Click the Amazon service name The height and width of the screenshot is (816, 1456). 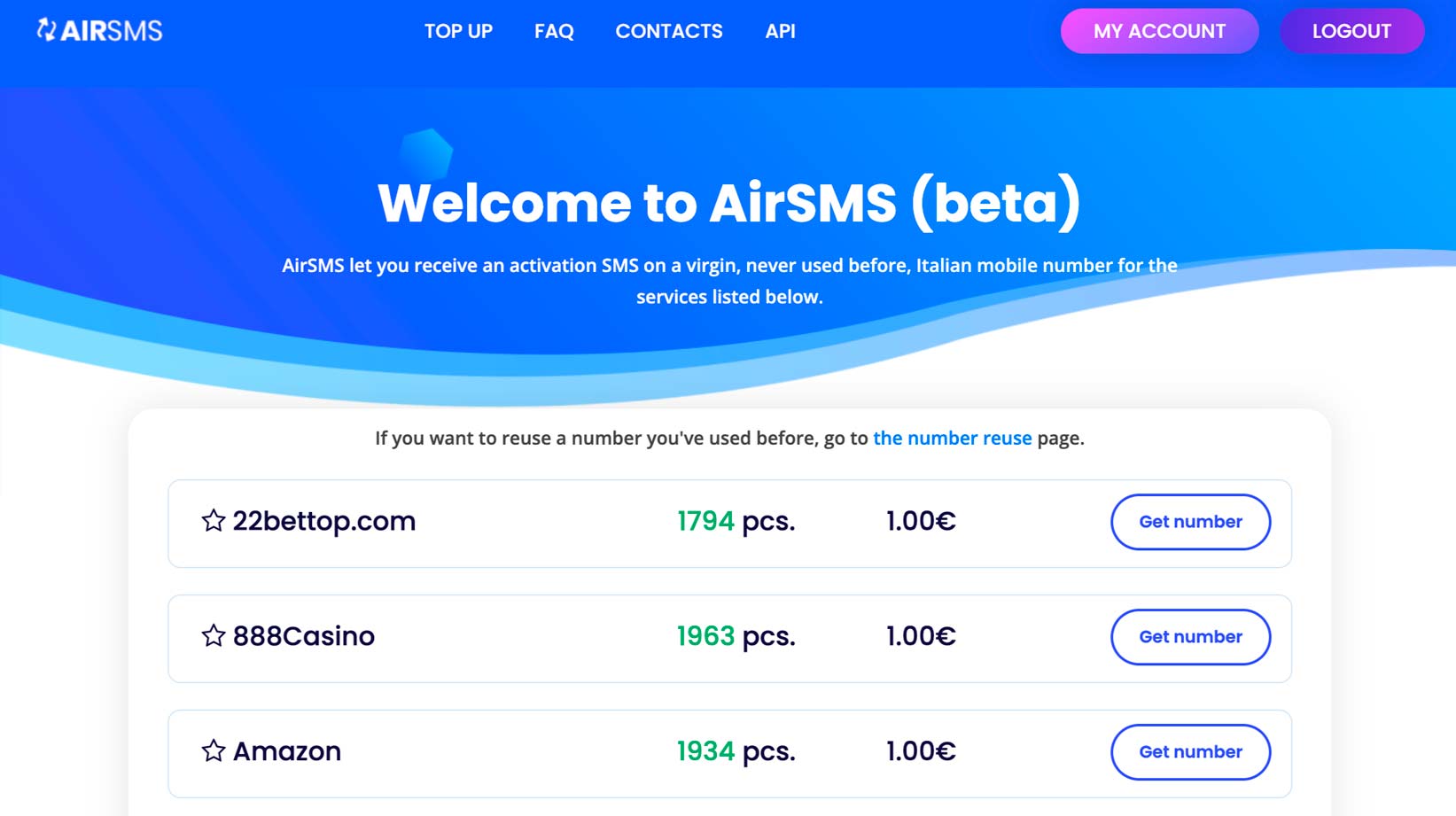click(286, 751)
